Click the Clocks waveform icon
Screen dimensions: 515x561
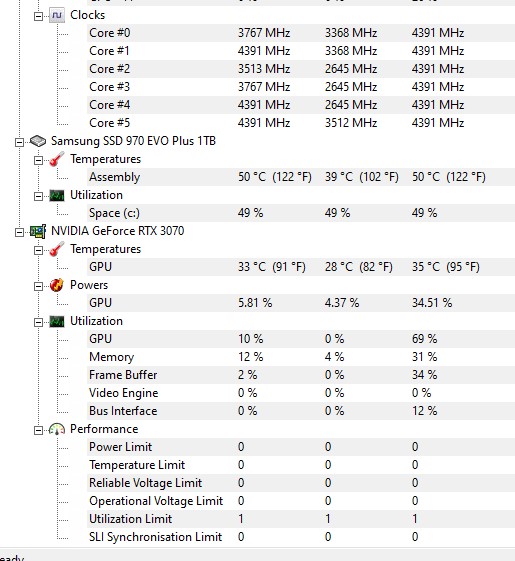coord(57,15)
